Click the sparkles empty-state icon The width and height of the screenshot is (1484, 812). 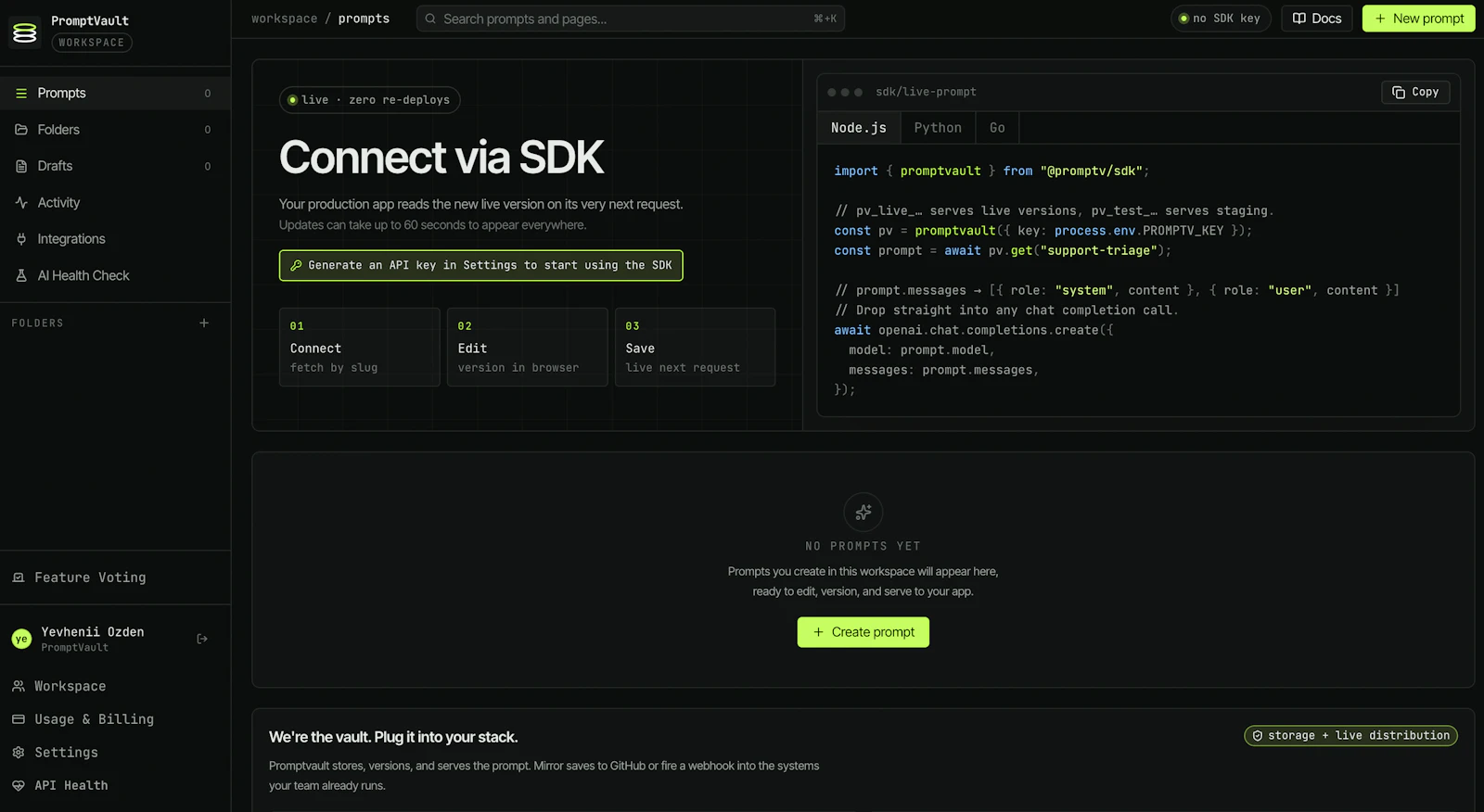(x=864, y=512)
